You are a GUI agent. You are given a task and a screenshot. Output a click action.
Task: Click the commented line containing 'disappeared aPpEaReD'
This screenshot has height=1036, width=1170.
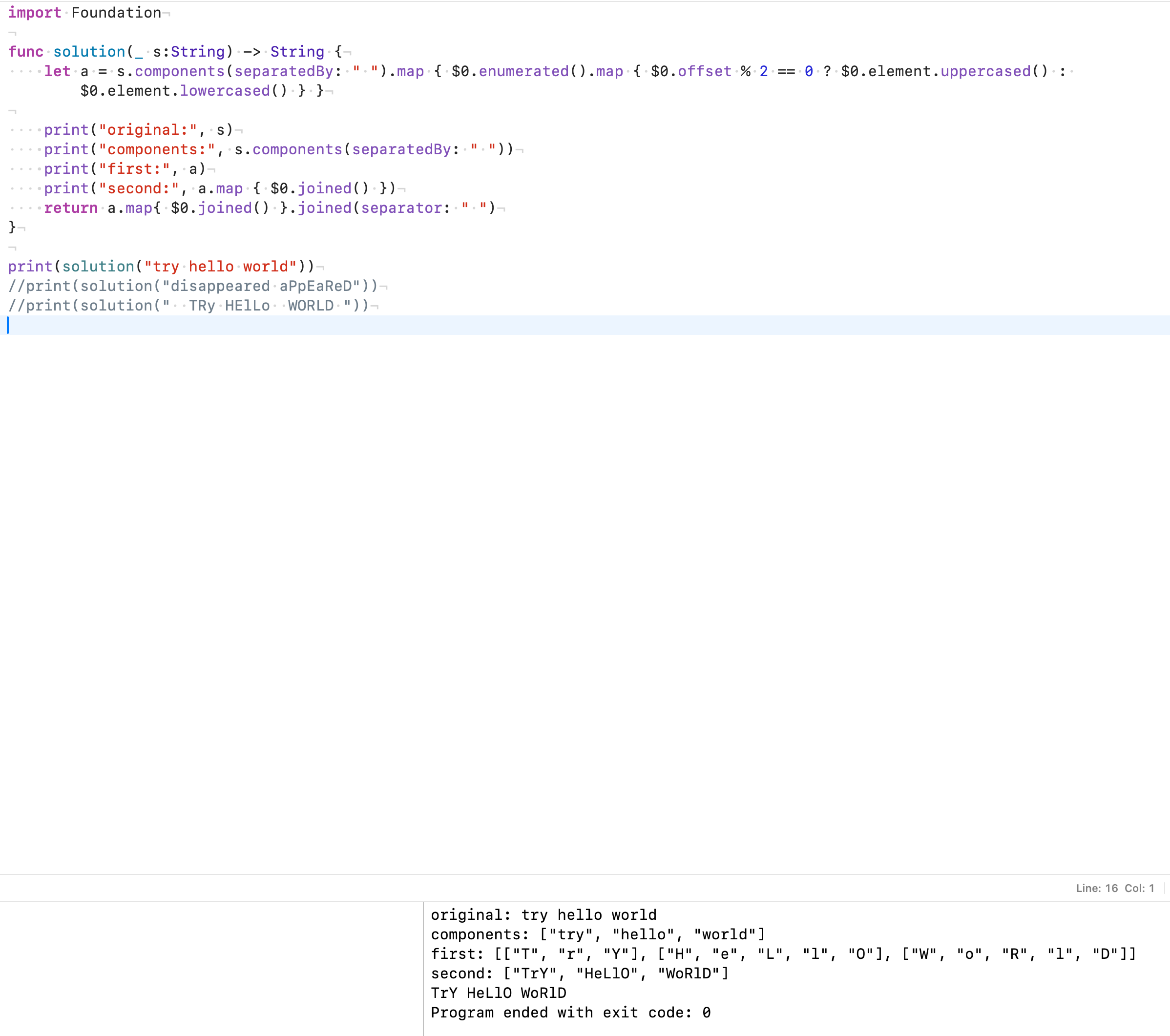click(193, 286)
